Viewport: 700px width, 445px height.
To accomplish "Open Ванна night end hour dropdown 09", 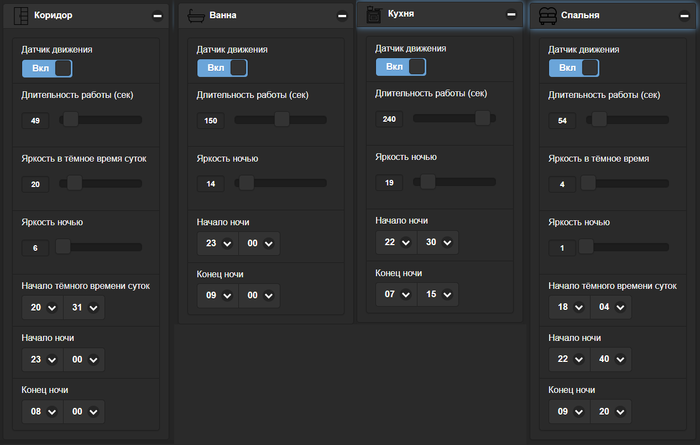I will [218, 295].
